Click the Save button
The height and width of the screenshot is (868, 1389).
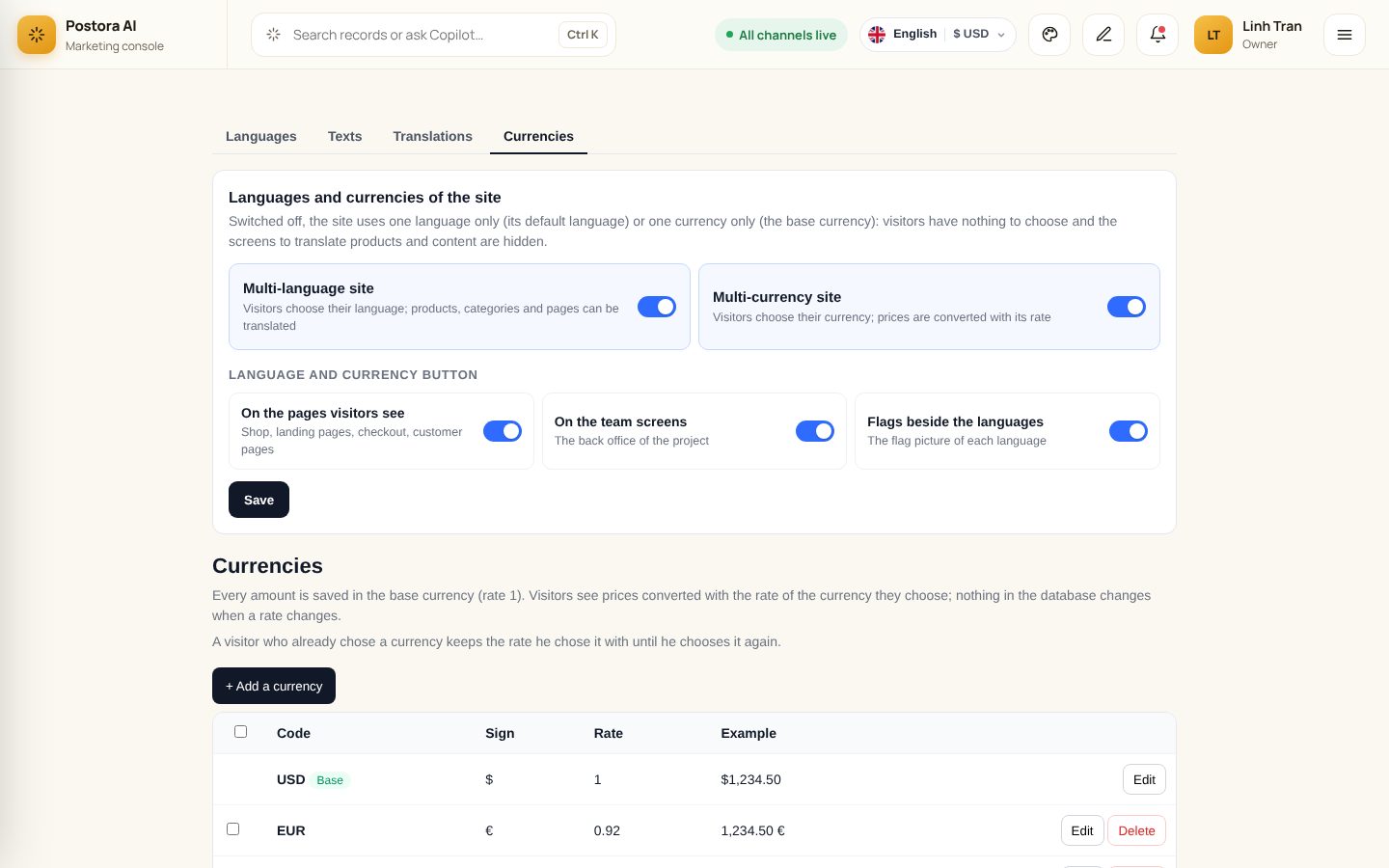coord(259,500)
